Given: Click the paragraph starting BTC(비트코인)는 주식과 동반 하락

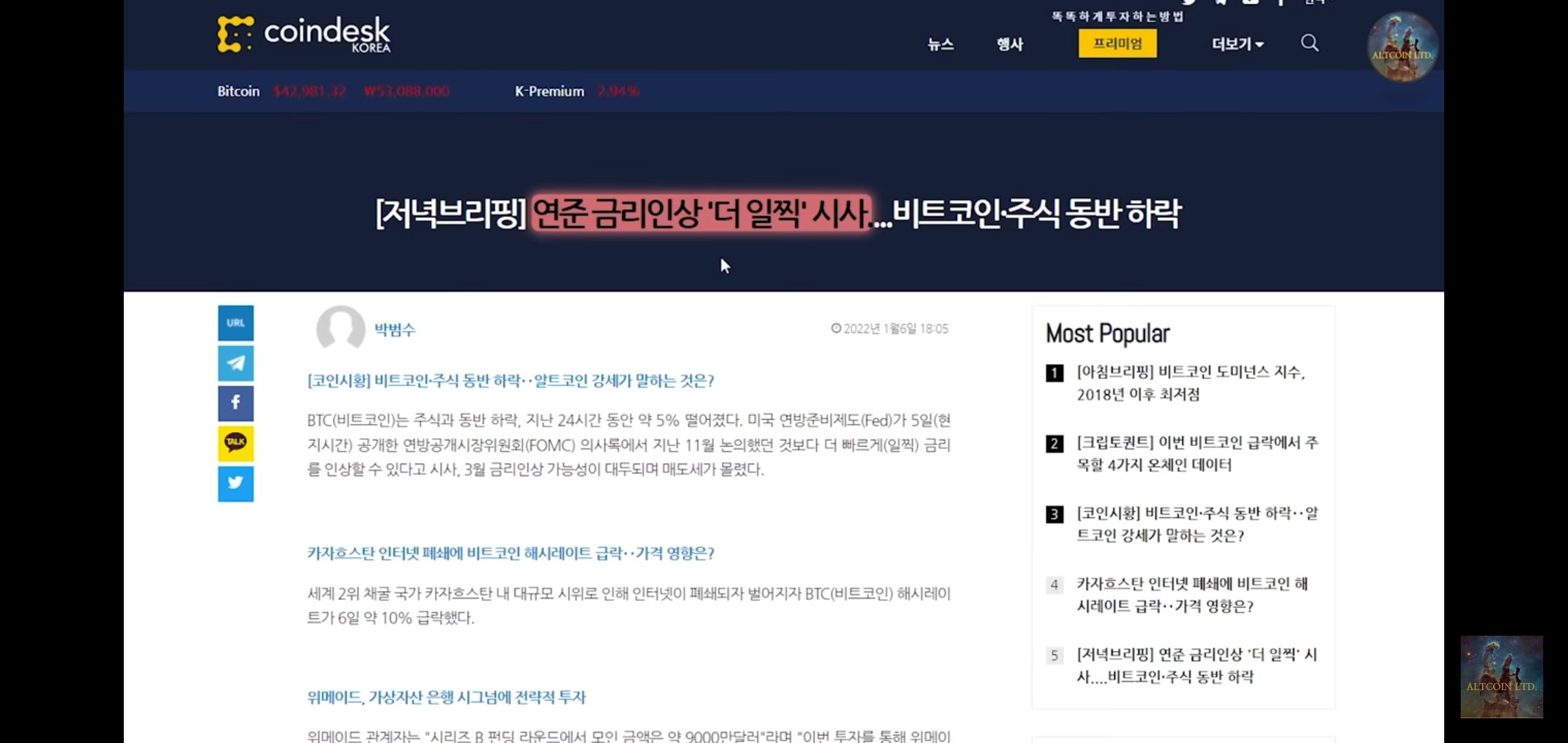Looking at the screenshot, I should tap(629, 444).
